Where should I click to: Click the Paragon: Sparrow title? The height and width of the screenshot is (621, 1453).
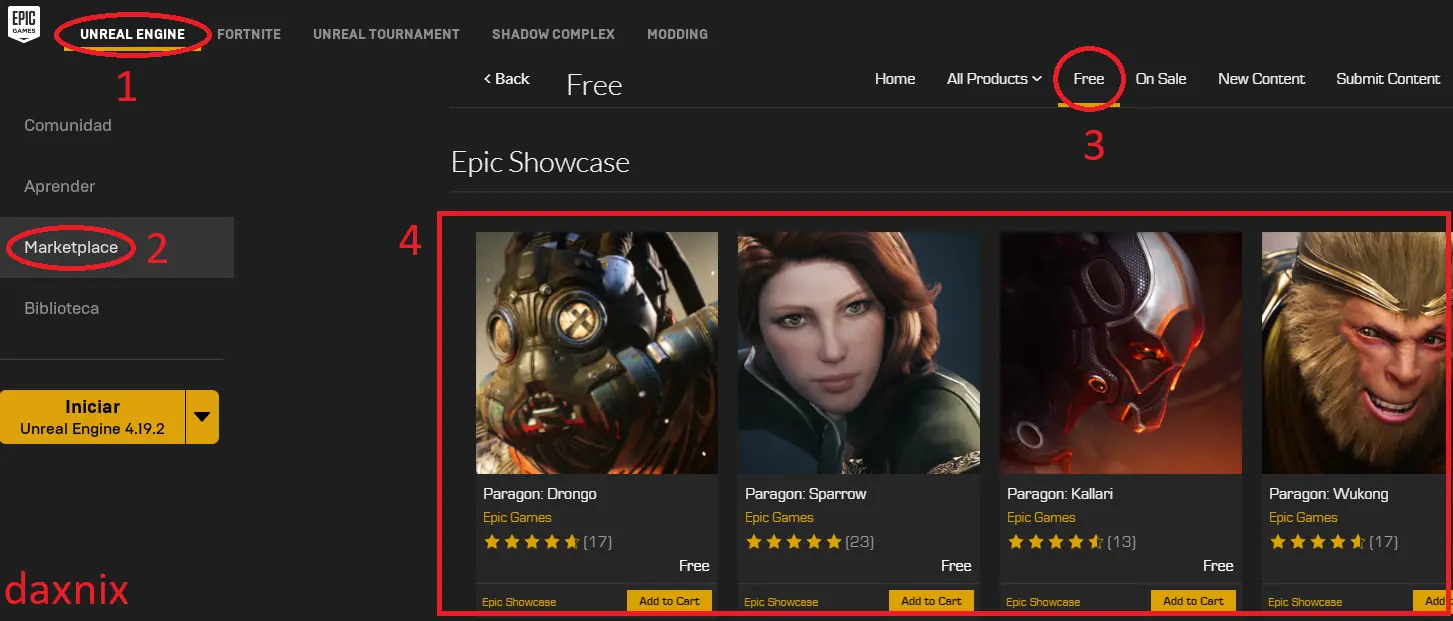806,494
